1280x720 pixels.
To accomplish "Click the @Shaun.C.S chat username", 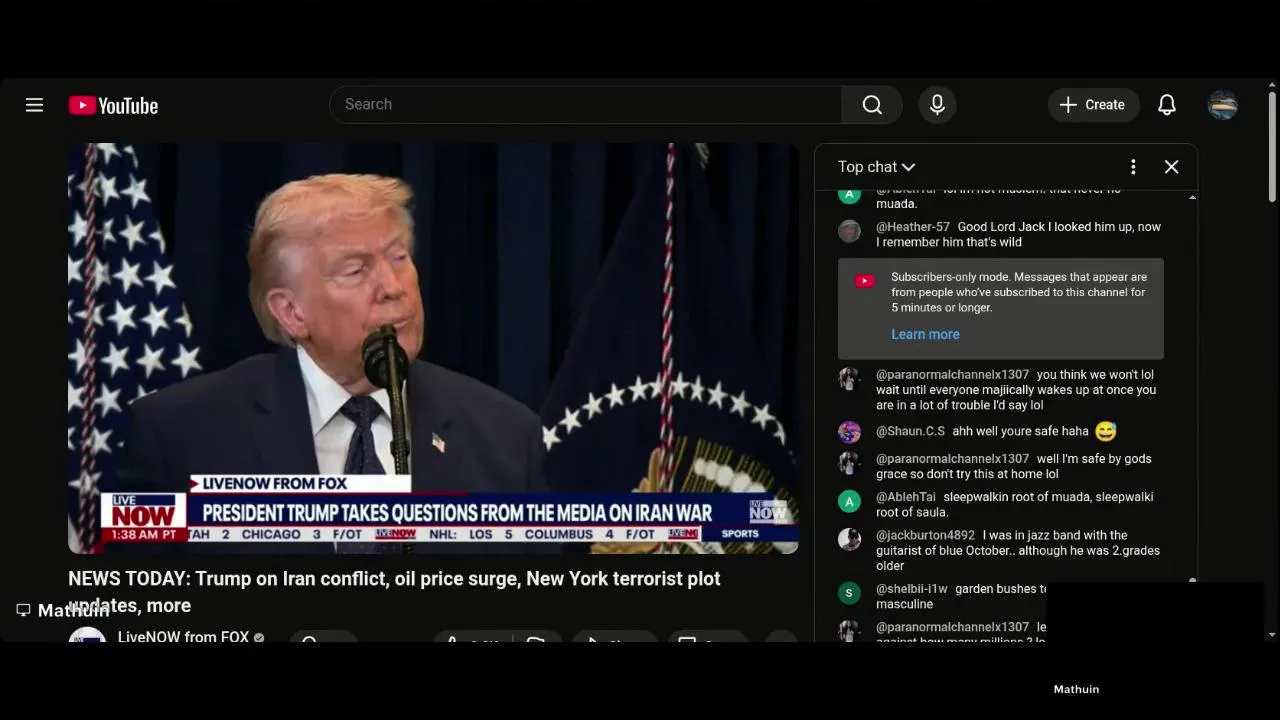I will click(910, 431).
